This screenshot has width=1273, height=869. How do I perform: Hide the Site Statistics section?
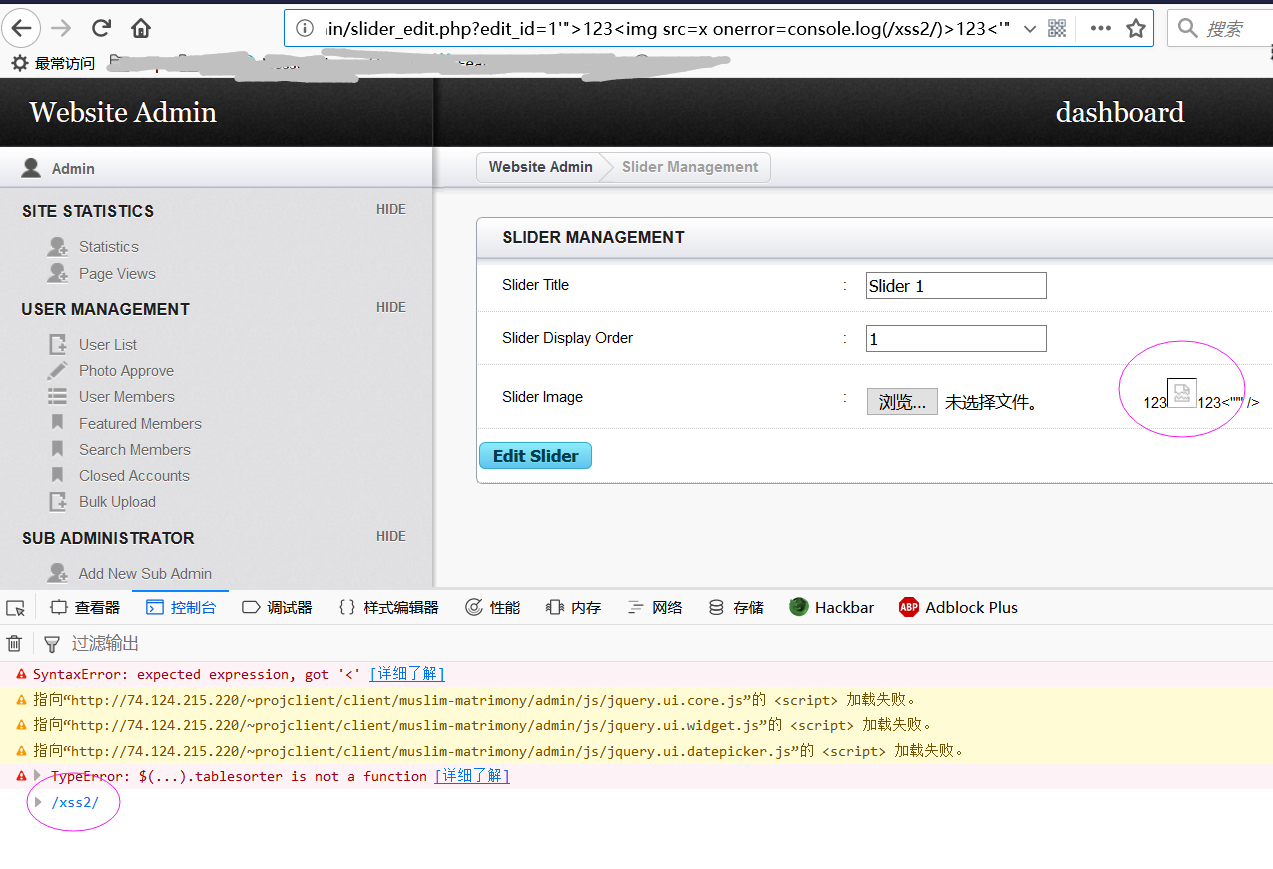pos(391,209)
